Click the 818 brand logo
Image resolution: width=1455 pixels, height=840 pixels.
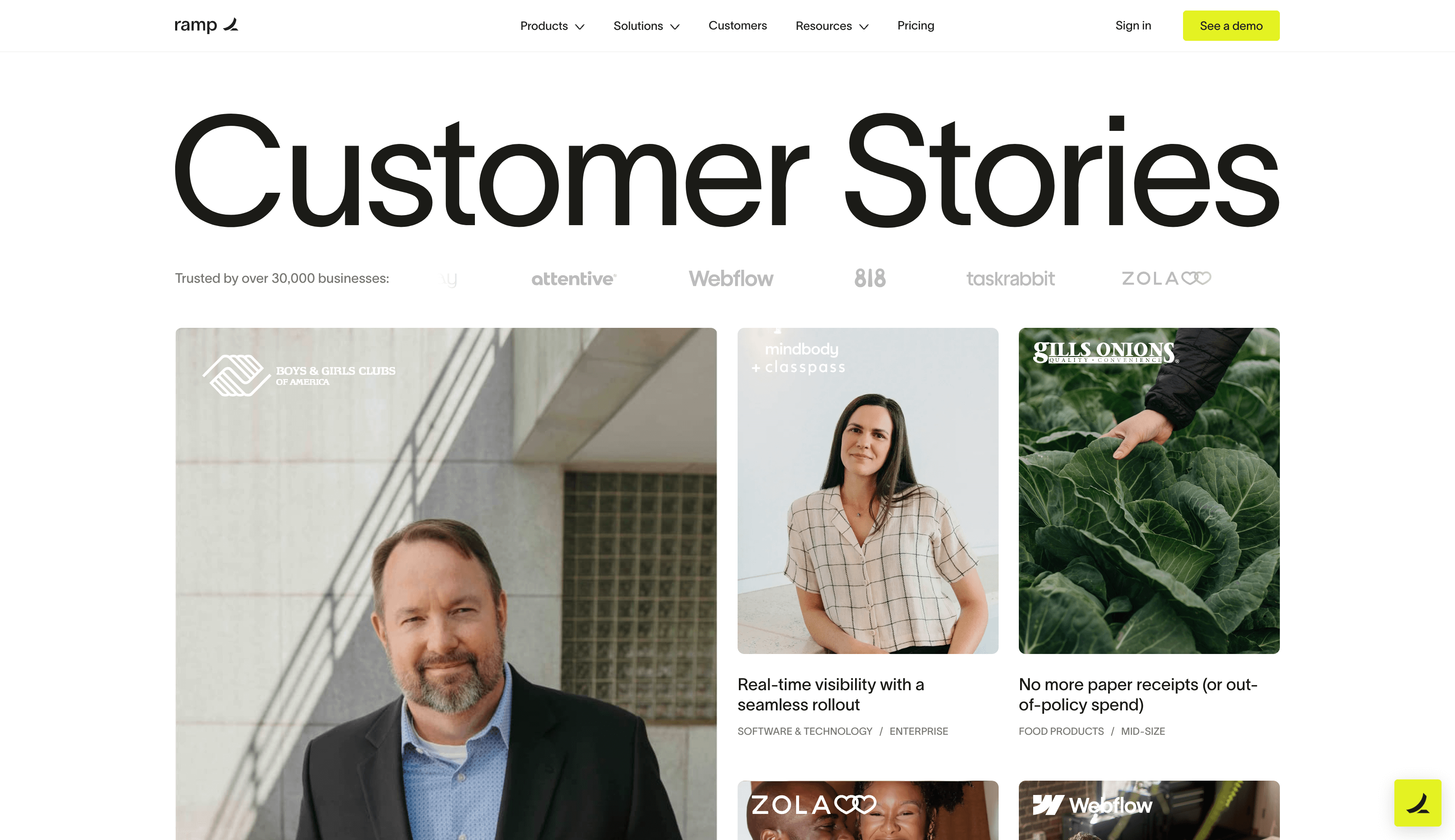(870, 278)
